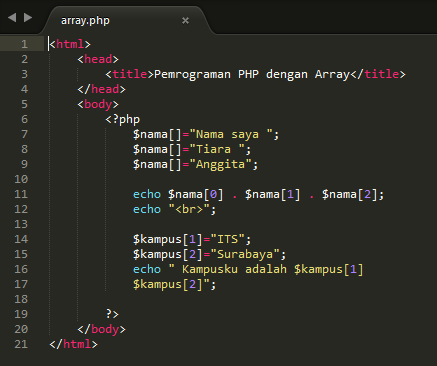The width and height of the screenshot is (437, 366).
Task: Click the text 'Kampusku adalah'
Action: 234,269
